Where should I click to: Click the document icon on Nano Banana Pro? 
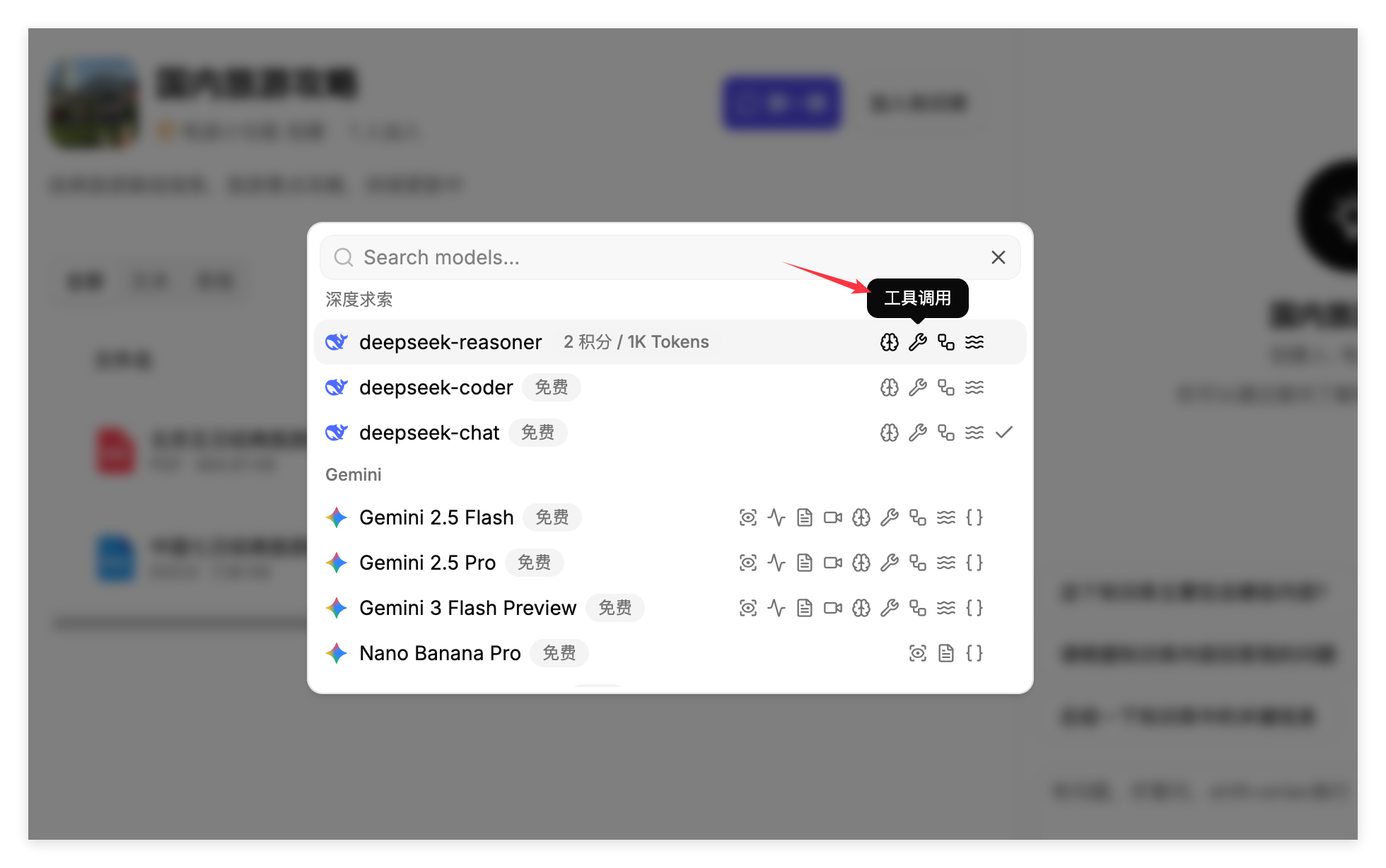point(946,653)
